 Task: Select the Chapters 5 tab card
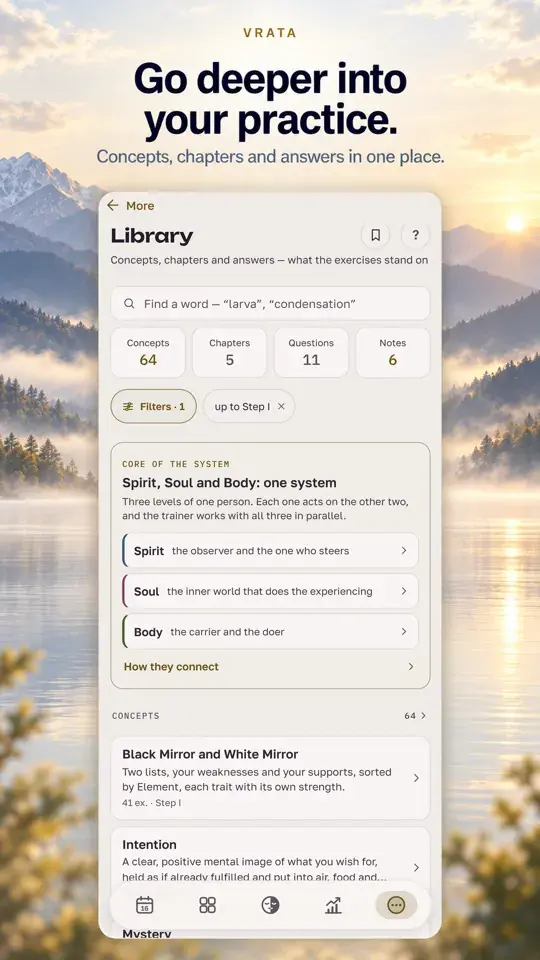pyautogui.click(x=230, y=353)
